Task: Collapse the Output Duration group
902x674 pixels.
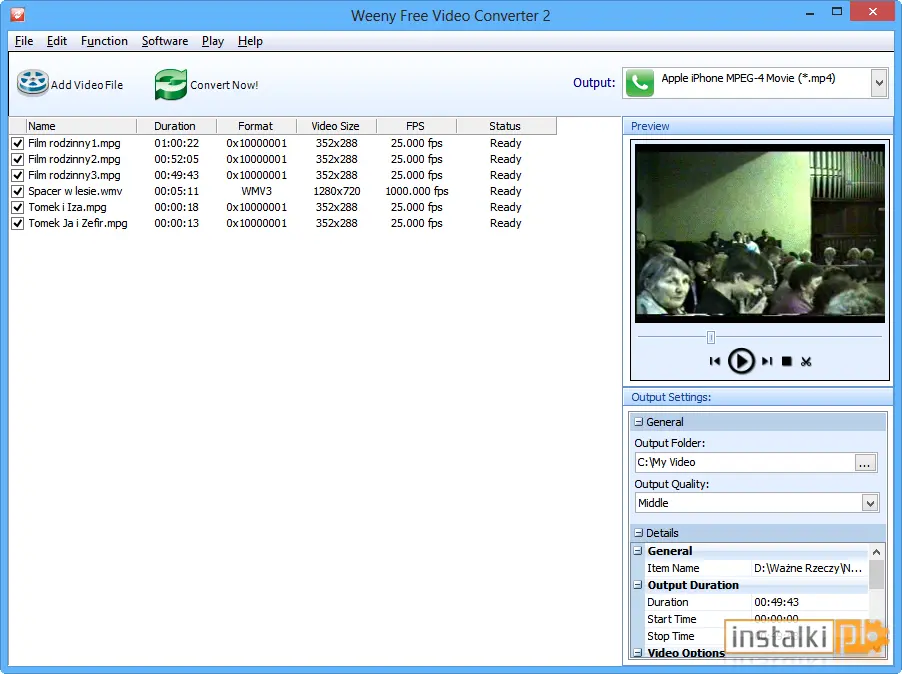Action: [x=638, y=585]
